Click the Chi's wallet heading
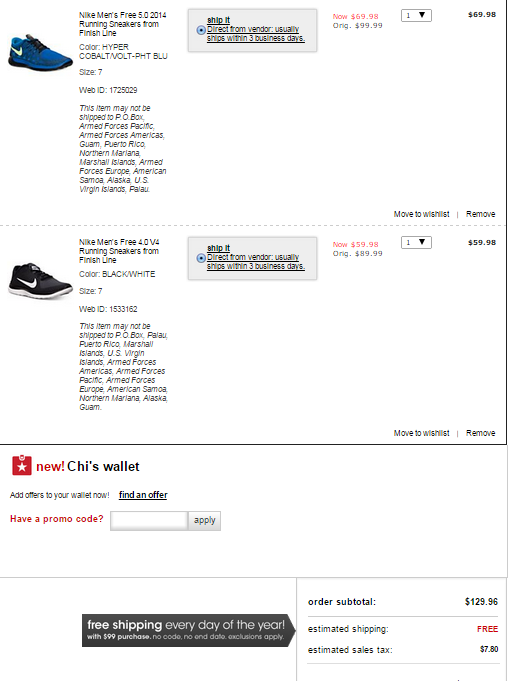 pyautogui.click(x=103, y=466)
